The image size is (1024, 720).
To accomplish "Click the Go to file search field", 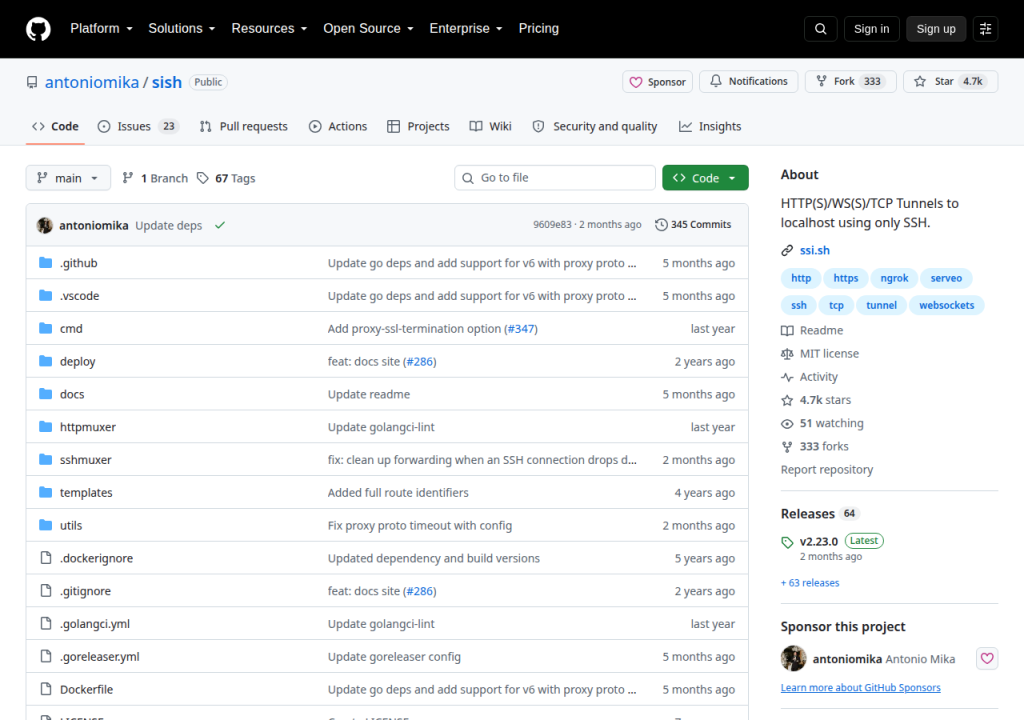I will [x=554, y=178].
